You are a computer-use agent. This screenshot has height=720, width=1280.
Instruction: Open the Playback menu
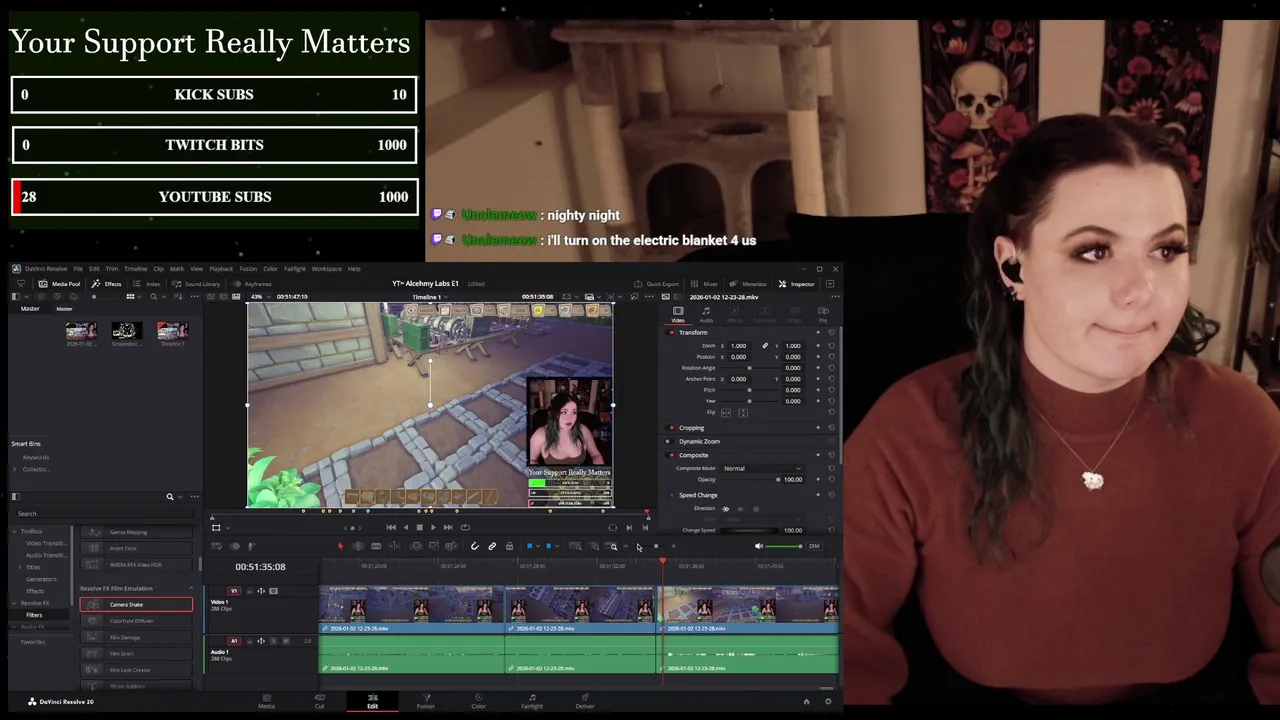221,269
